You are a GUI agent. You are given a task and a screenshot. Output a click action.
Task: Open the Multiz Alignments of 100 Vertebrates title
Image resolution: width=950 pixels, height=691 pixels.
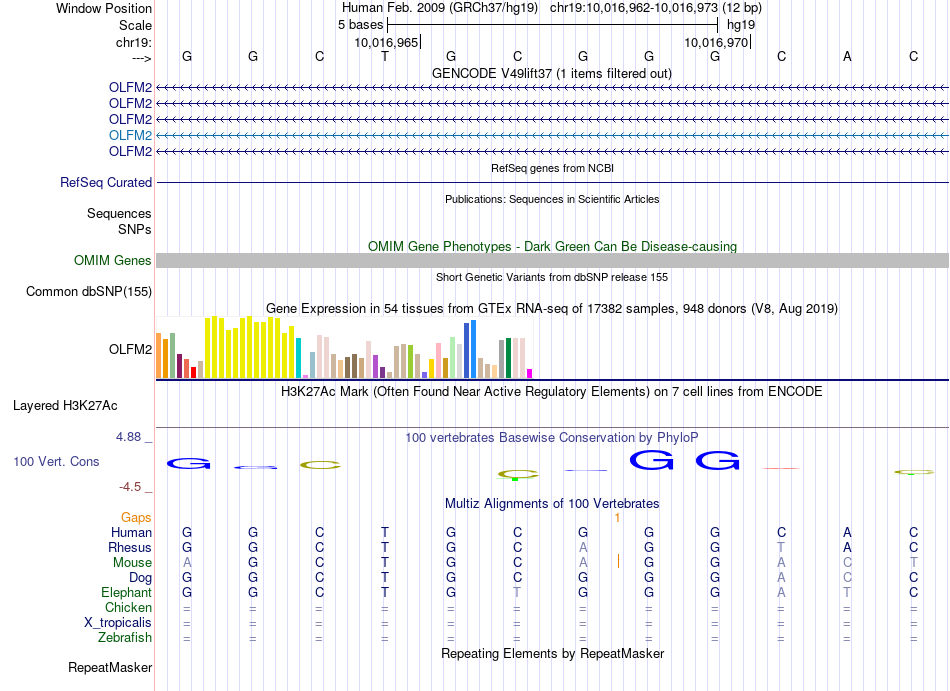click(552, 503)
